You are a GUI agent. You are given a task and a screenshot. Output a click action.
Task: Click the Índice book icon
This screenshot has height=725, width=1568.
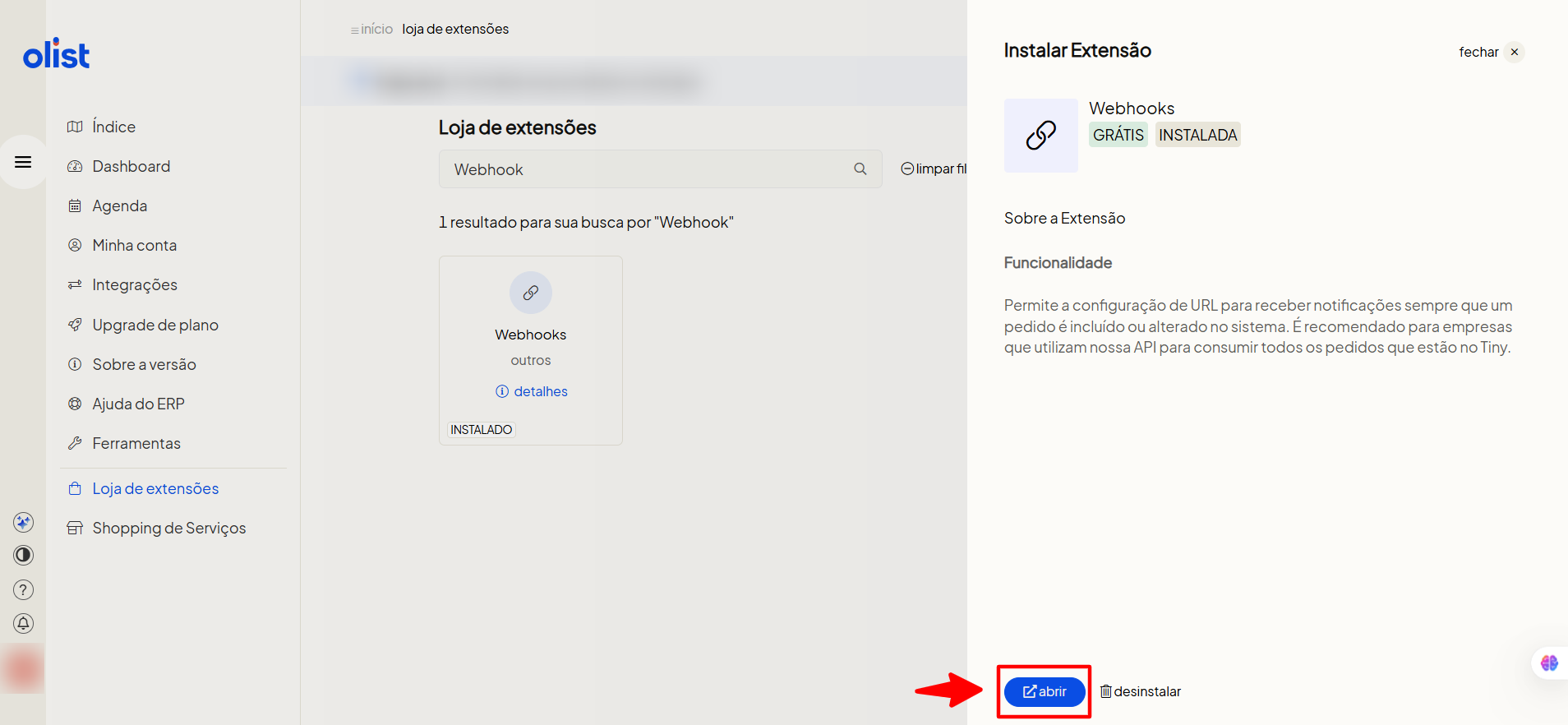[75, 127]
